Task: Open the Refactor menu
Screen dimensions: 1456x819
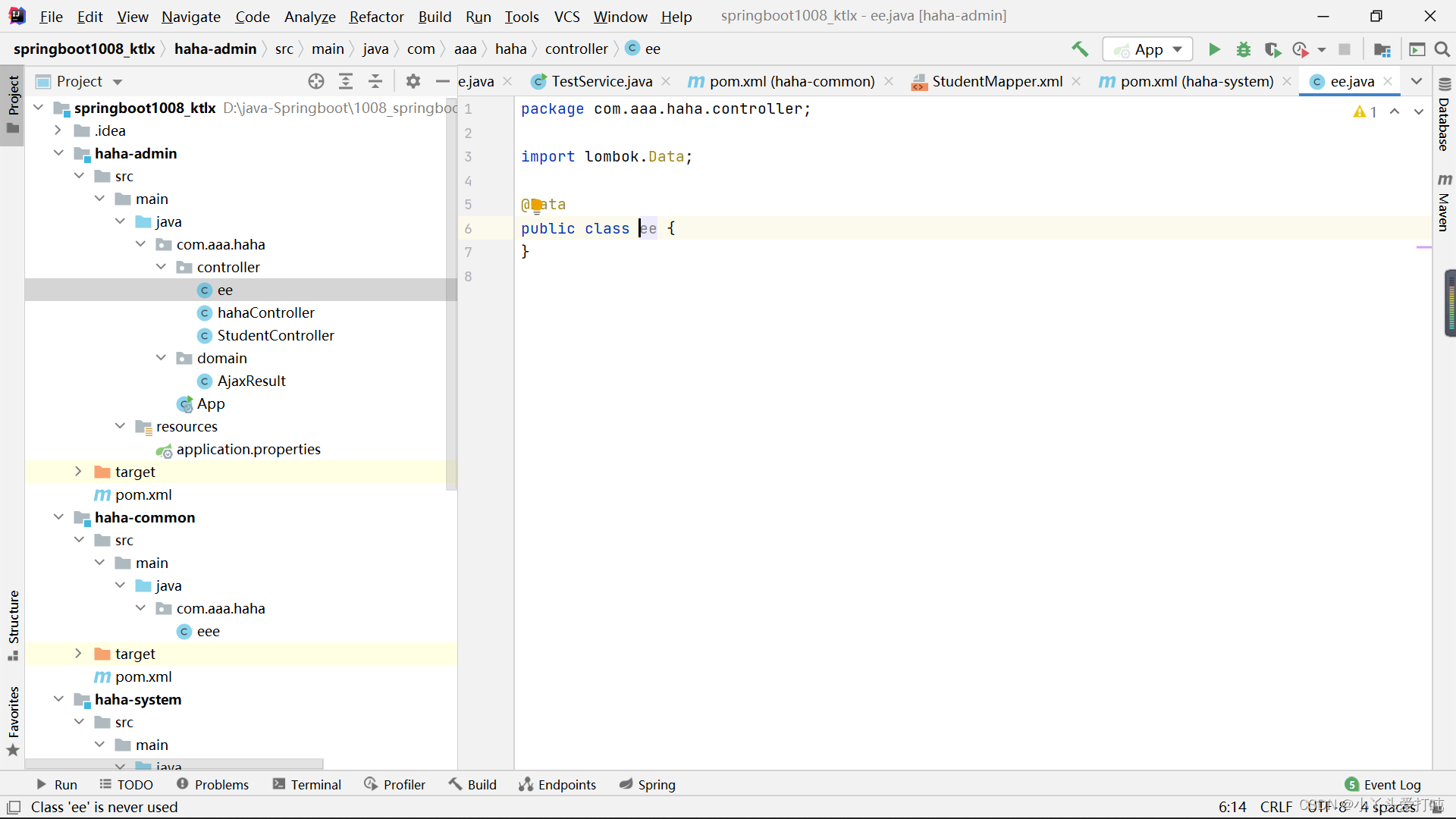Action: pos(377,17)
